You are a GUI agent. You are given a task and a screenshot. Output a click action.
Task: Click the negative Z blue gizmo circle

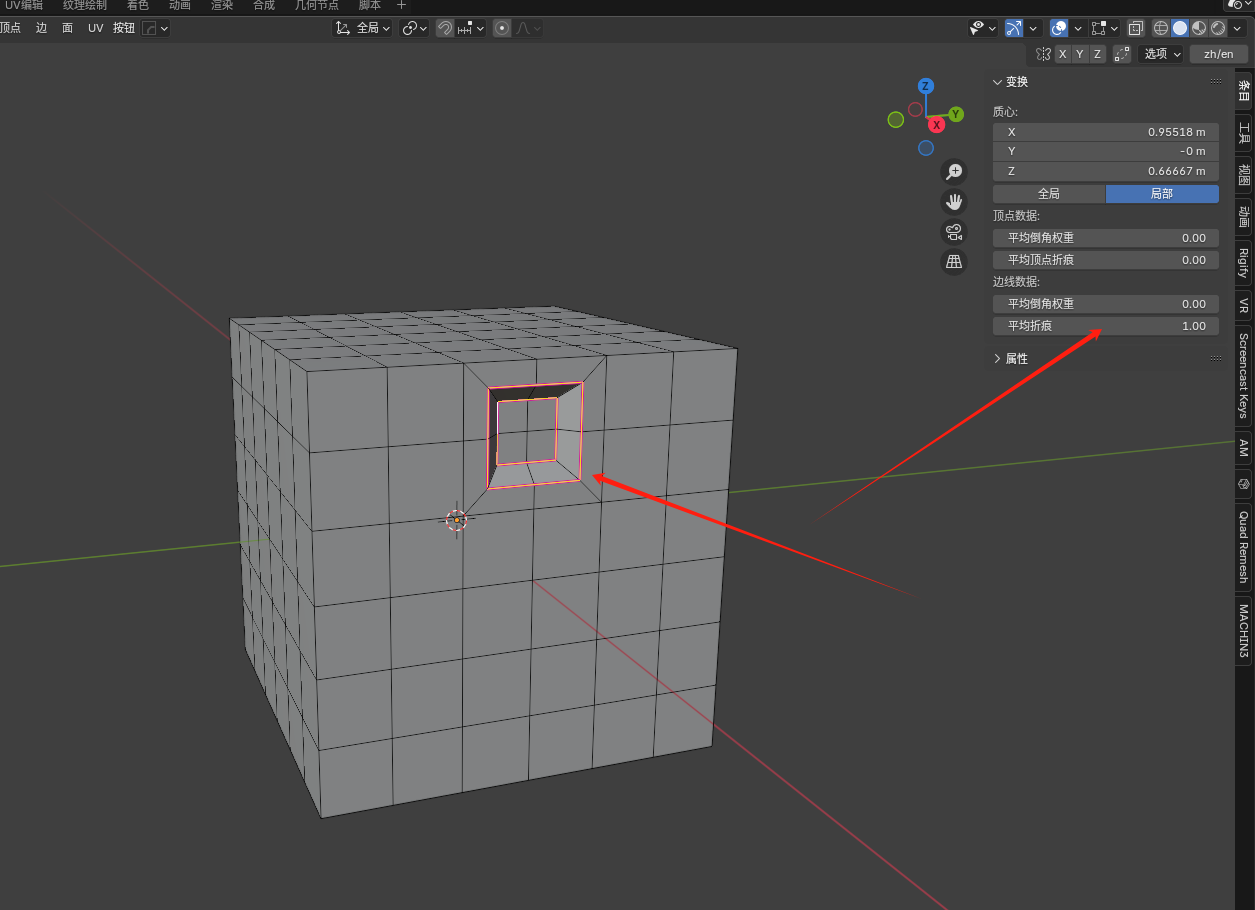[926, 148]
